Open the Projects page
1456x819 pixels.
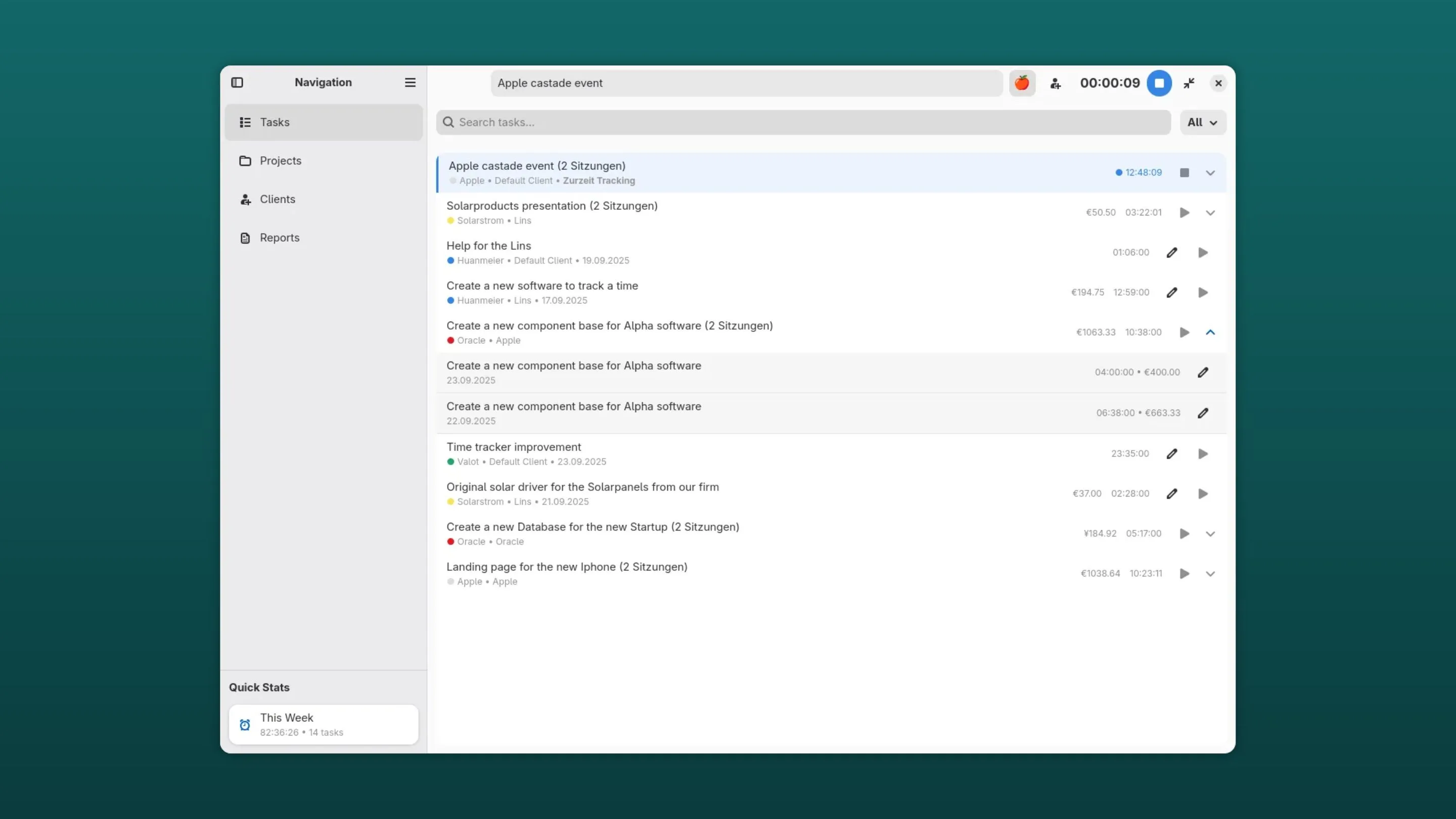(324, 161)
